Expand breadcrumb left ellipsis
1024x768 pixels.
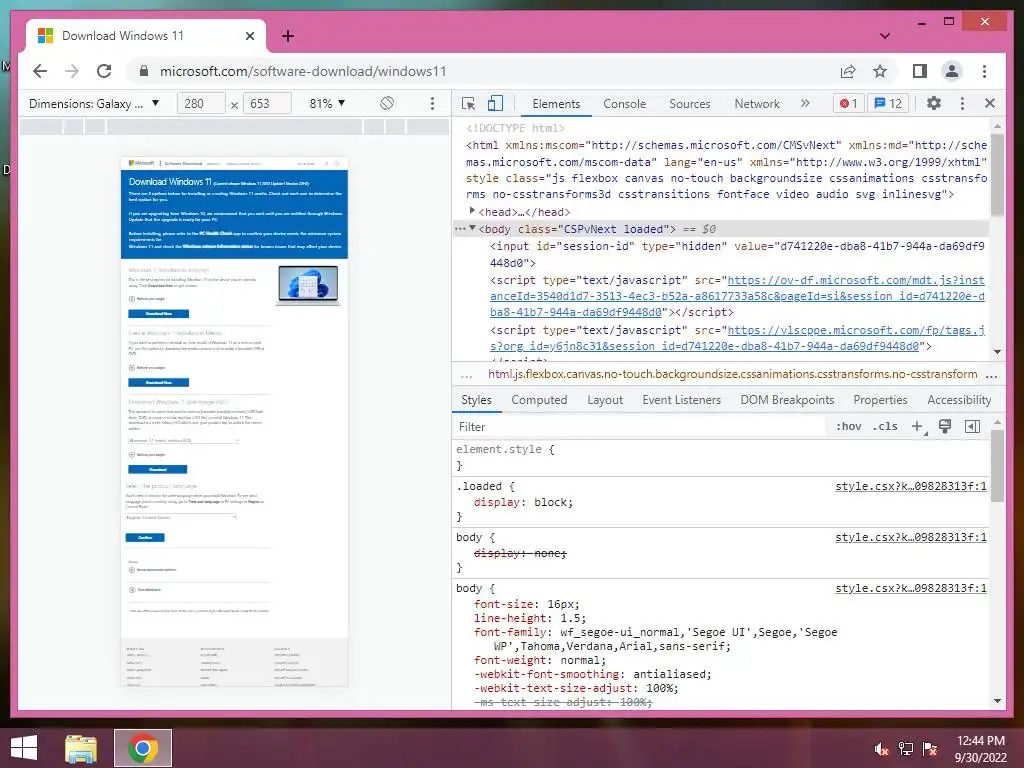point(466,375)
